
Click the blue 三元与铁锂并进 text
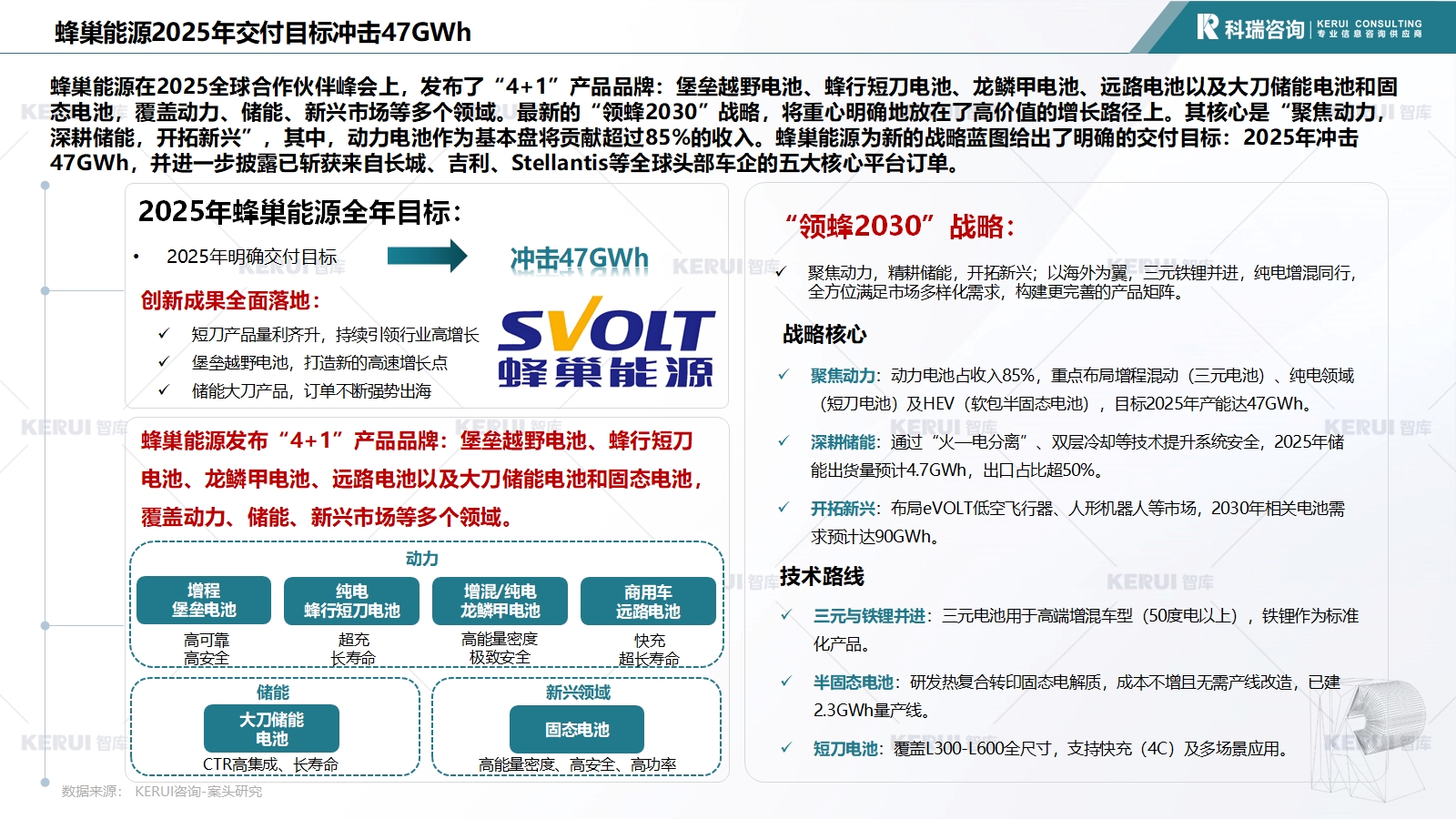(x=869, y=616)
